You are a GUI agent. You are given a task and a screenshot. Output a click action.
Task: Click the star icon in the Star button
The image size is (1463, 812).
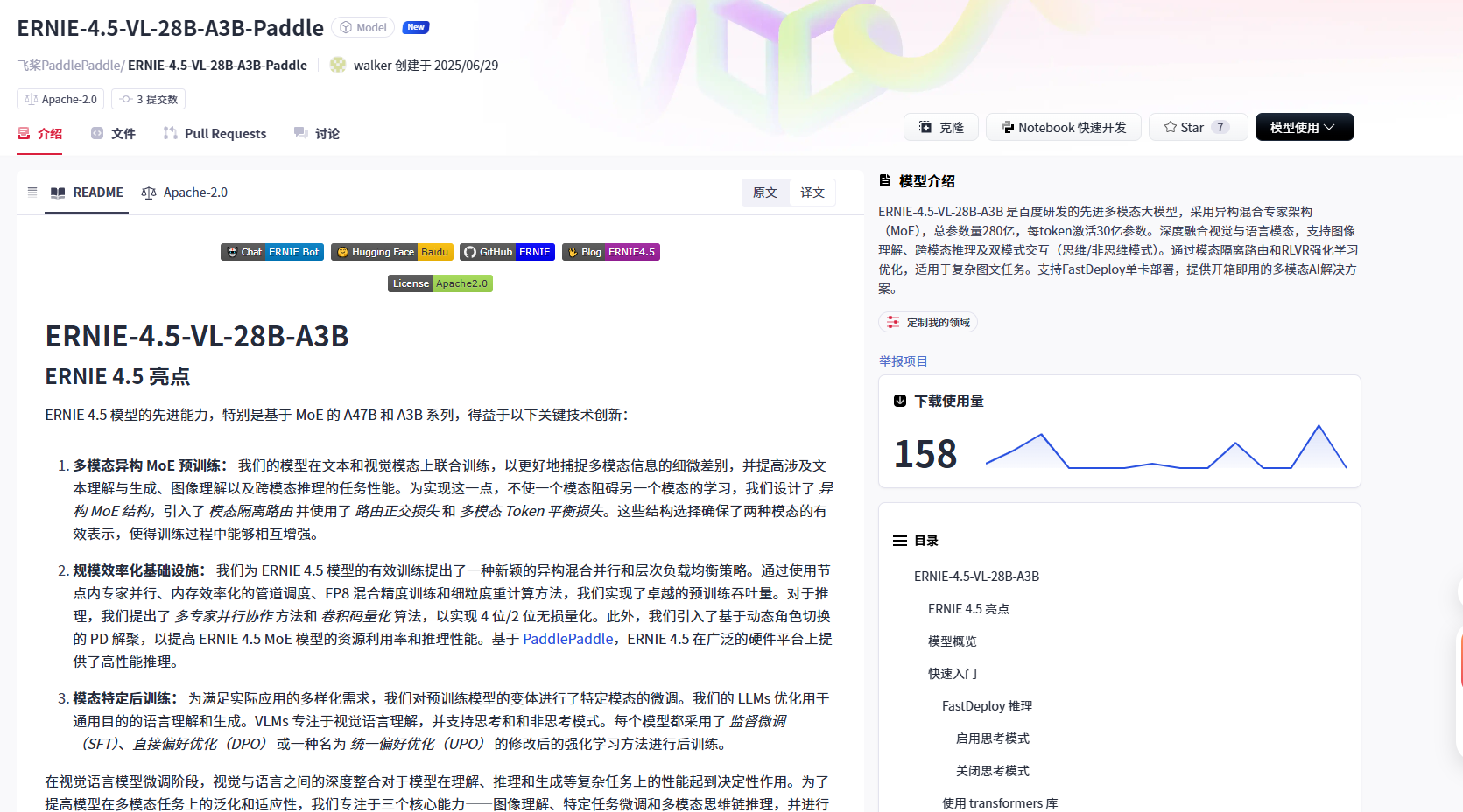point(1171,127)
